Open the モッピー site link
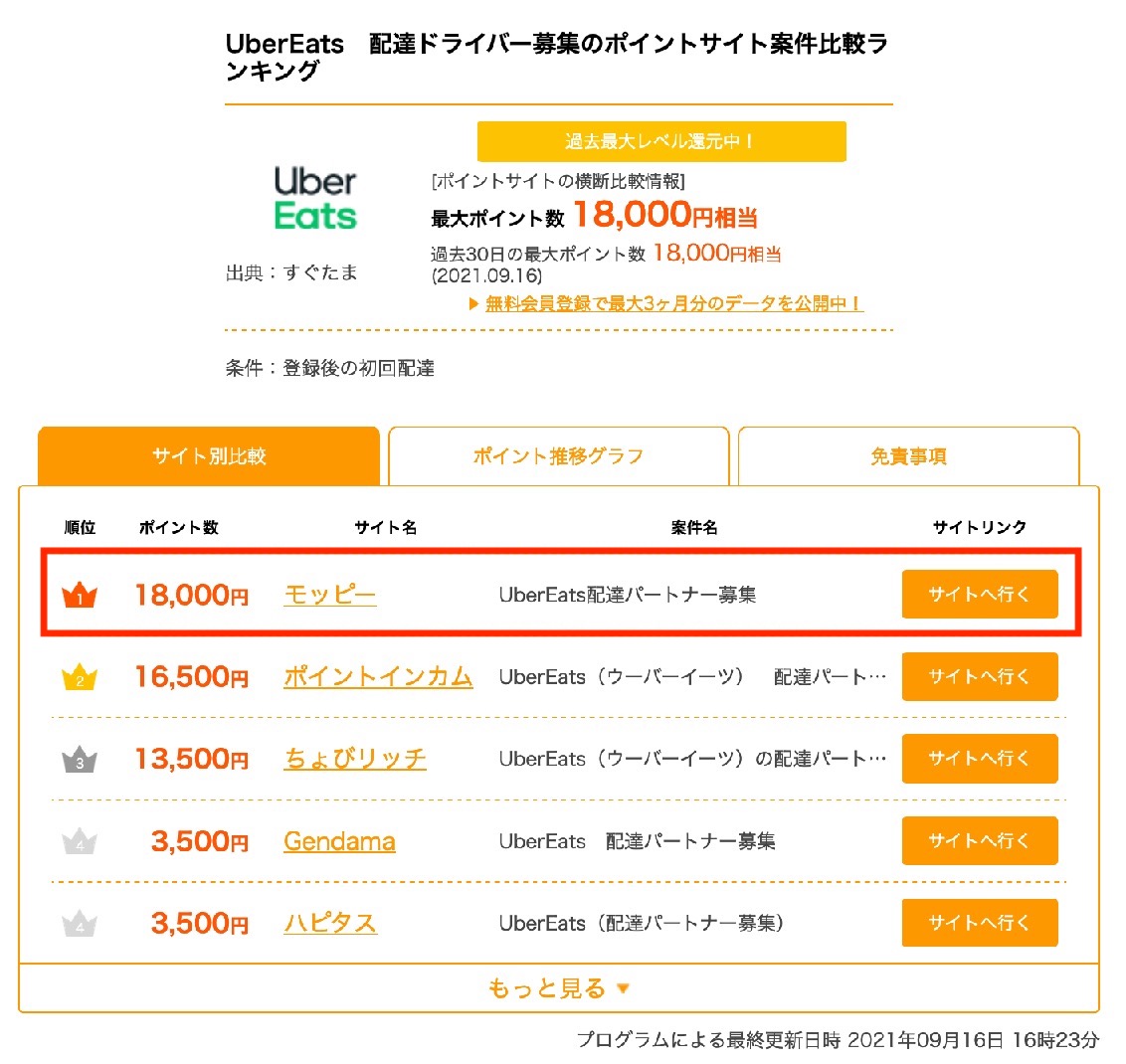The image size is (1126, 1064). (x=330, y=595)
